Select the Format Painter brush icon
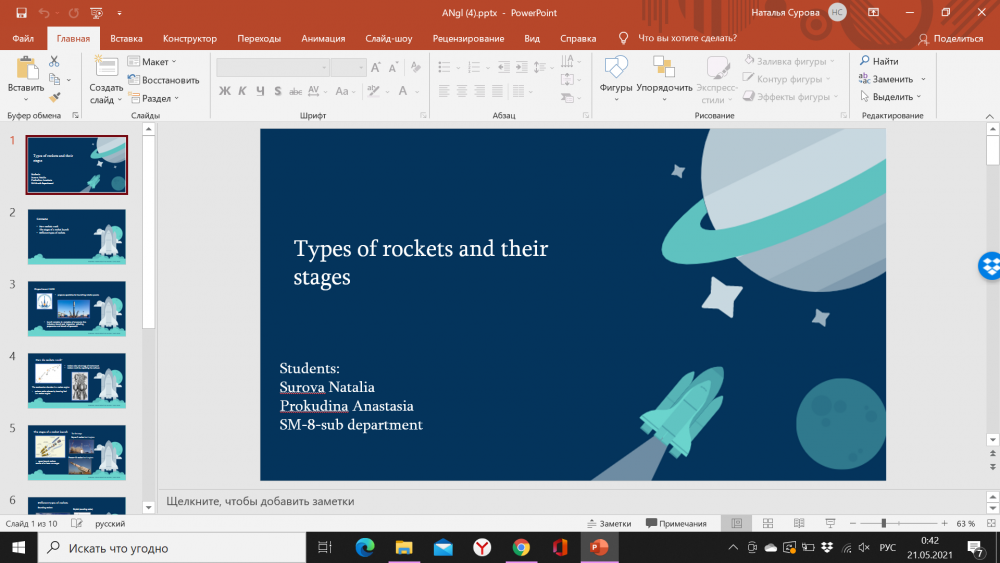This screenshot has height=563, width=1000. click(54, 97)
